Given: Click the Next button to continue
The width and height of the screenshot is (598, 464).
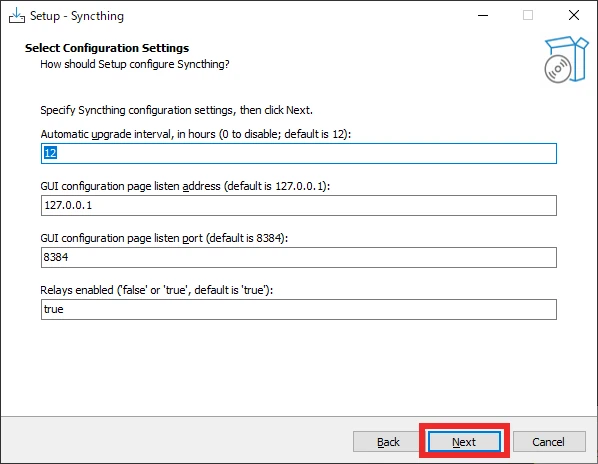Looking at the screenshot, I should click(464, 442).
